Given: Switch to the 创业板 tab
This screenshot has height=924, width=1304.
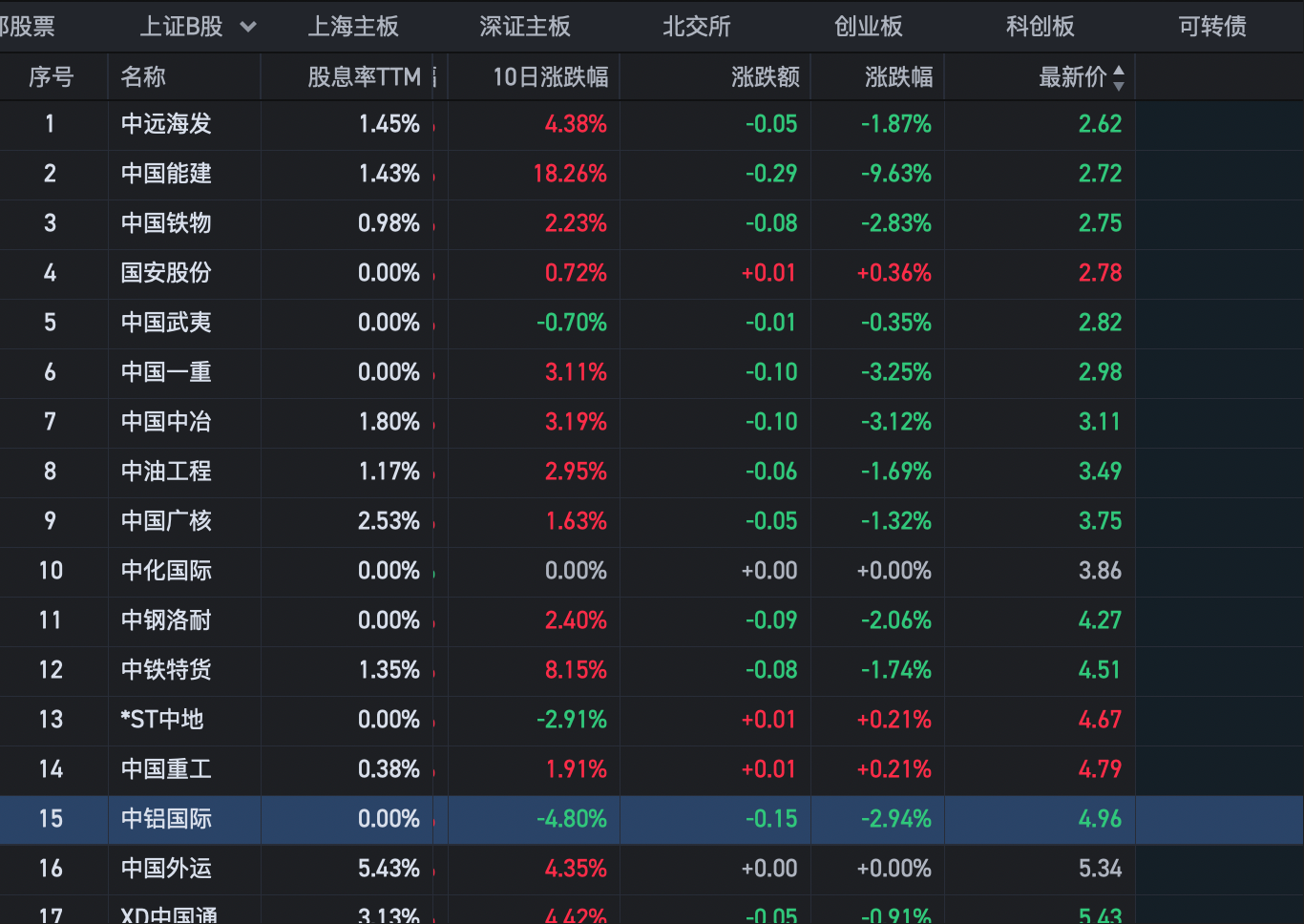Looking at the screenshot, I should click(868, 27).
